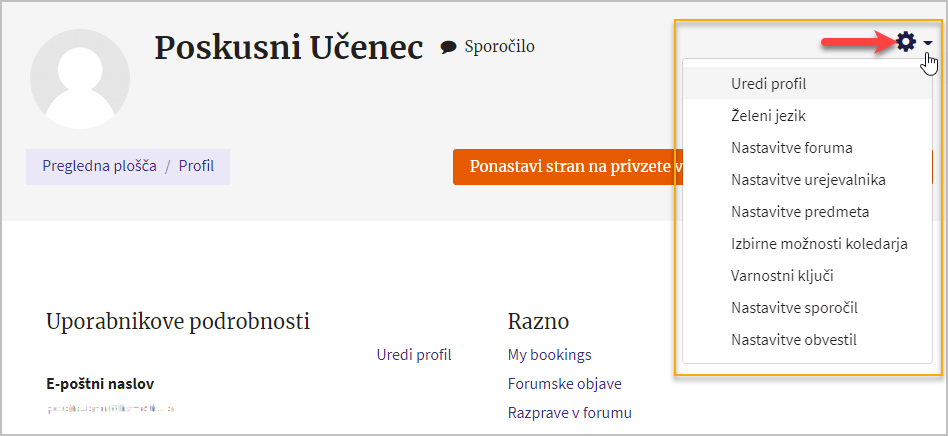Go to Pregledna plošča breadcrumb
Viewport: 948px width, 436px height.
(99, 166)
